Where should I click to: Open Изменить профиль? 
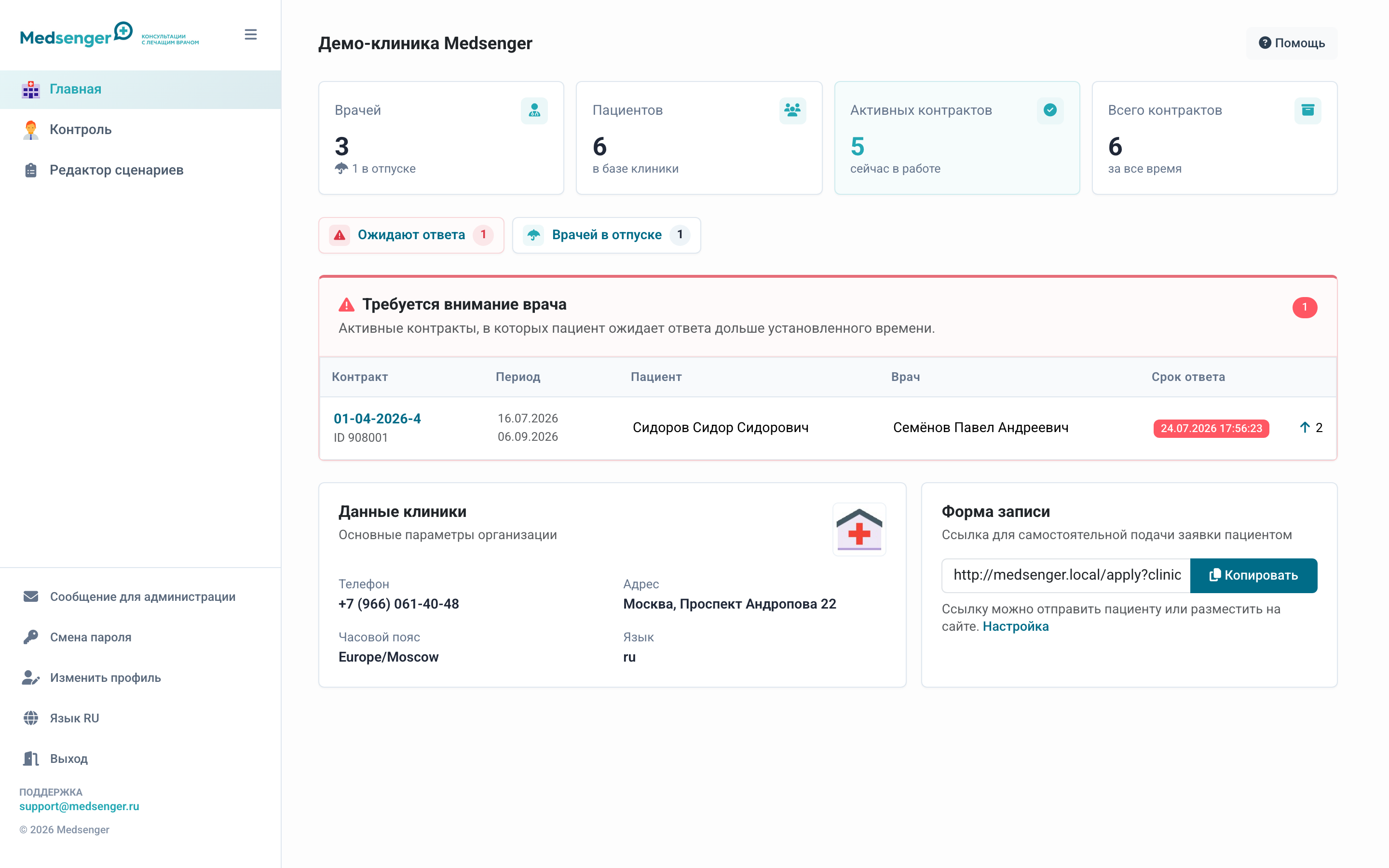pyautogui.click(x=141, y=678)
